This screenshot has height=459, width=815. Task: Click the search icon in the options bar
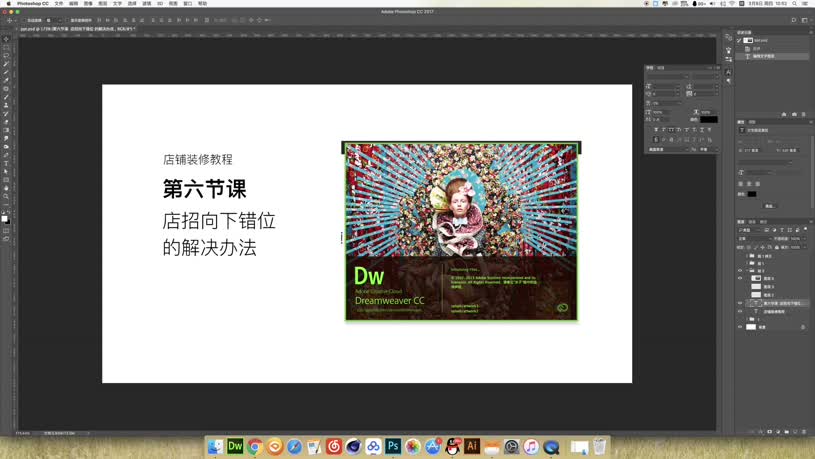(x=794, y=20)
